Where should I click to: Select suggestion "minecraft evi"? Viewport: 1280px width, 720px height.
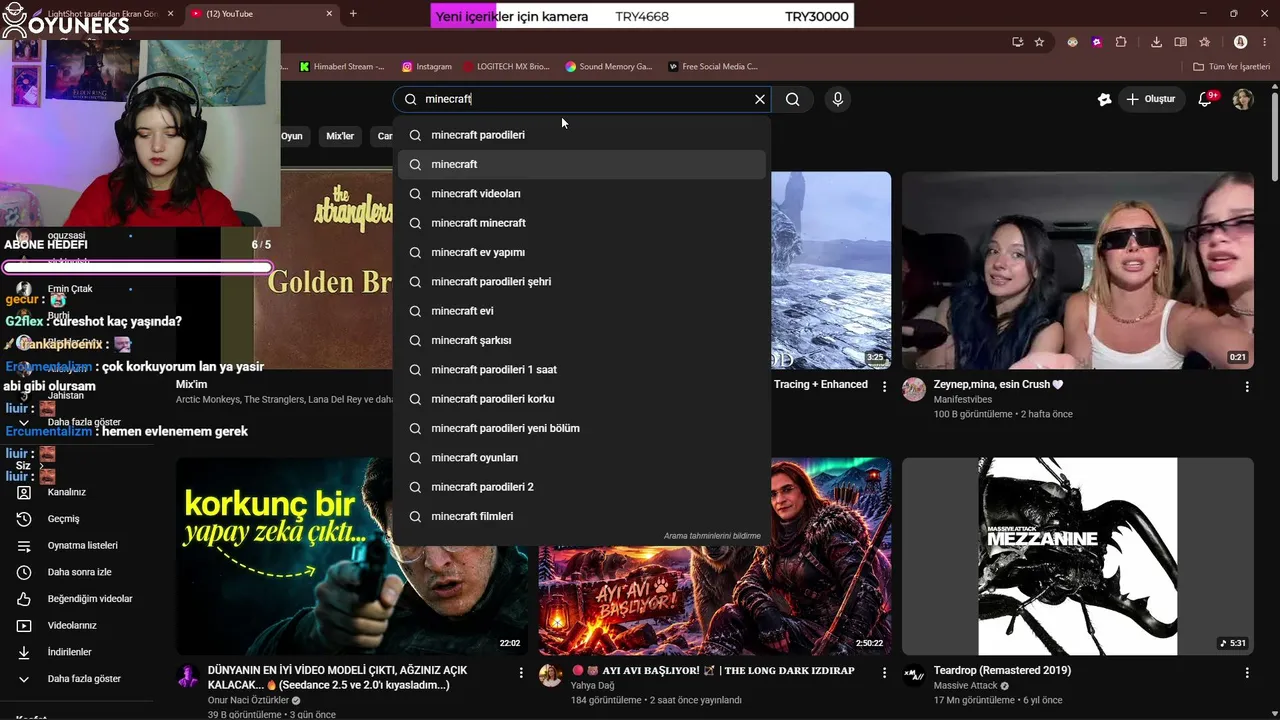pyautogui.click(x=582, y=311)
